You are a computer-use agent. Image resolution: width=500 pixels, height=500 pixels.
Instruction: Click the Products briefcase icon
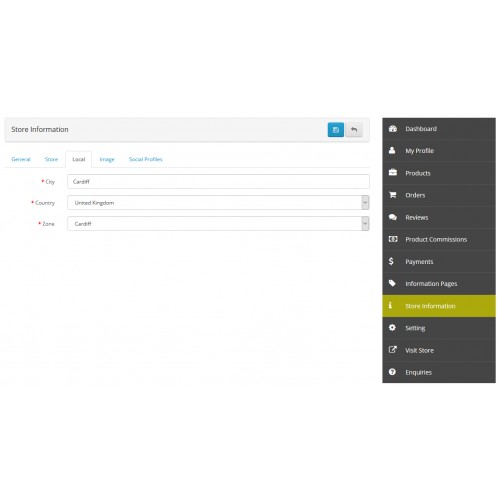click(x=393, y=173)
